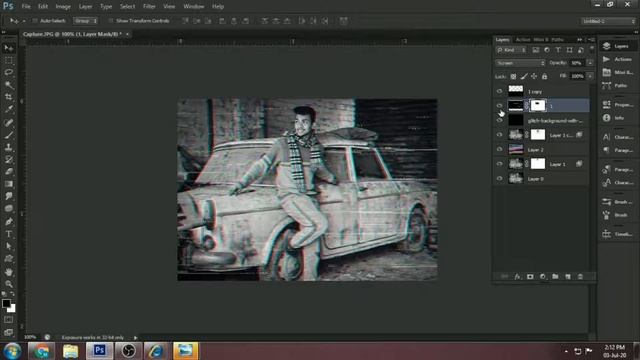Click the Lock image pixels brush icon

point(524,76)
